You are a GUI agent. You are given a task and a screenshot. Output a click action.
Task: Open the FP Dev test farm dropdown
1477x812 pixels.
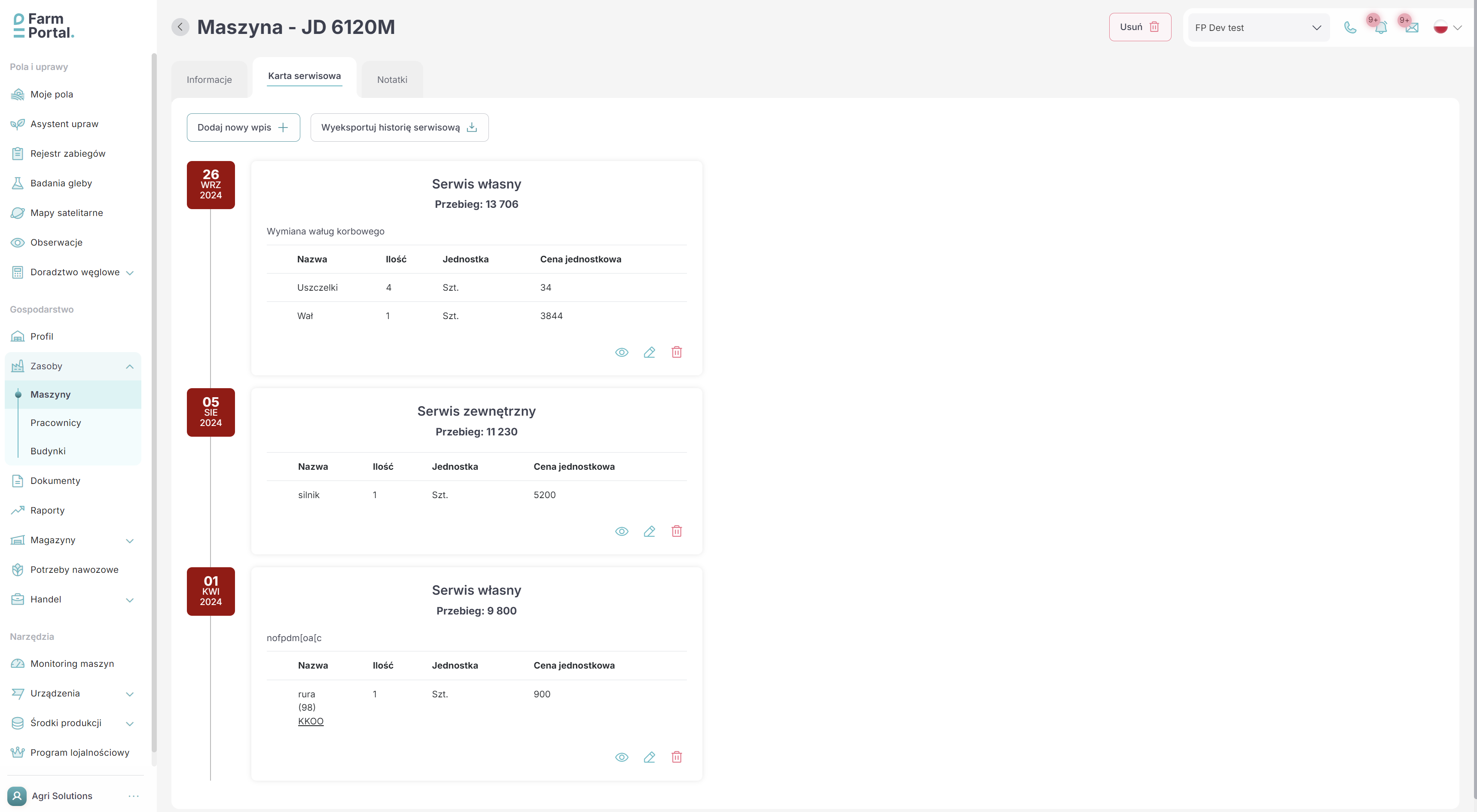(x=1259, y=27)
